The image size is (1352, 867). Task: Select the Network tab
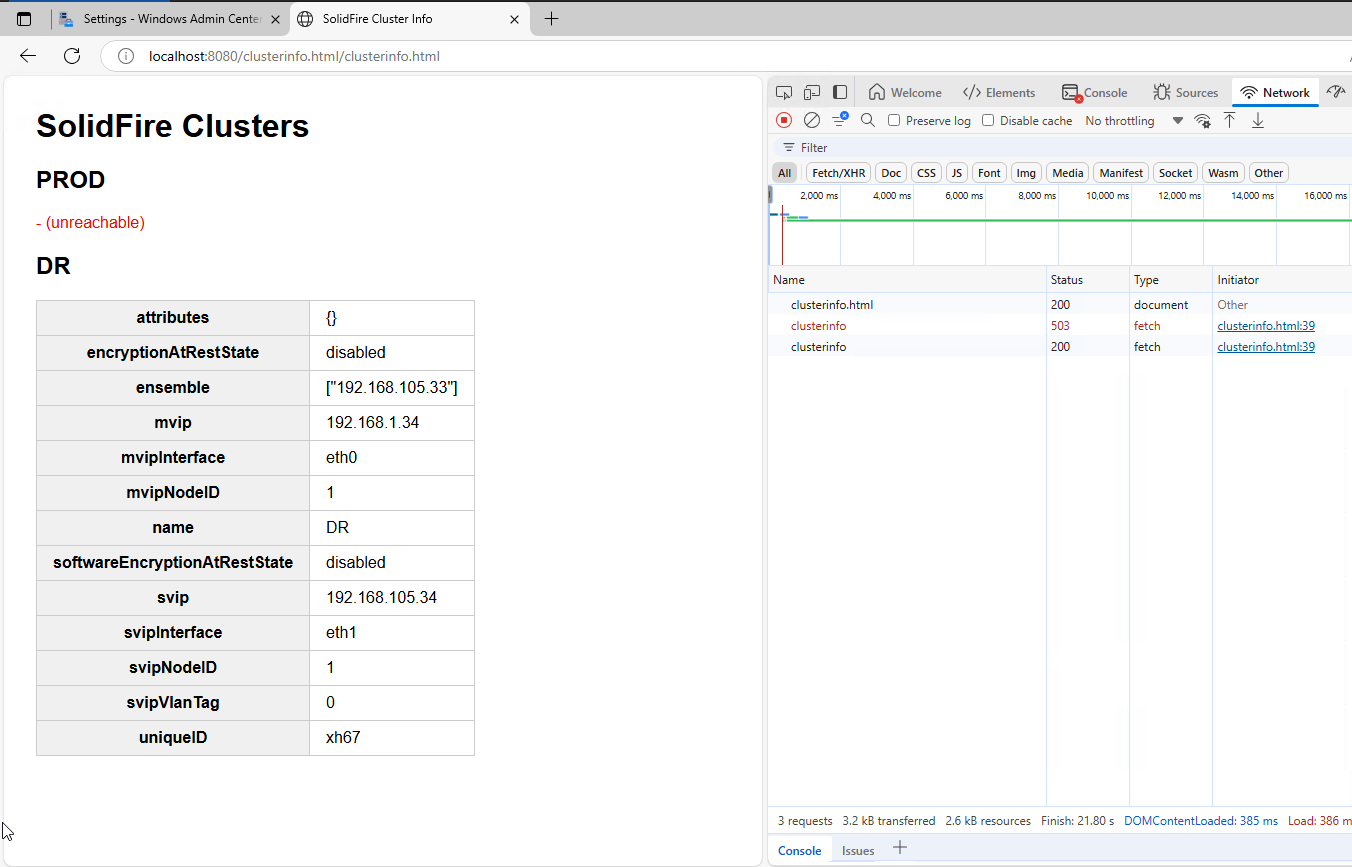click(x=1275, y=92)
